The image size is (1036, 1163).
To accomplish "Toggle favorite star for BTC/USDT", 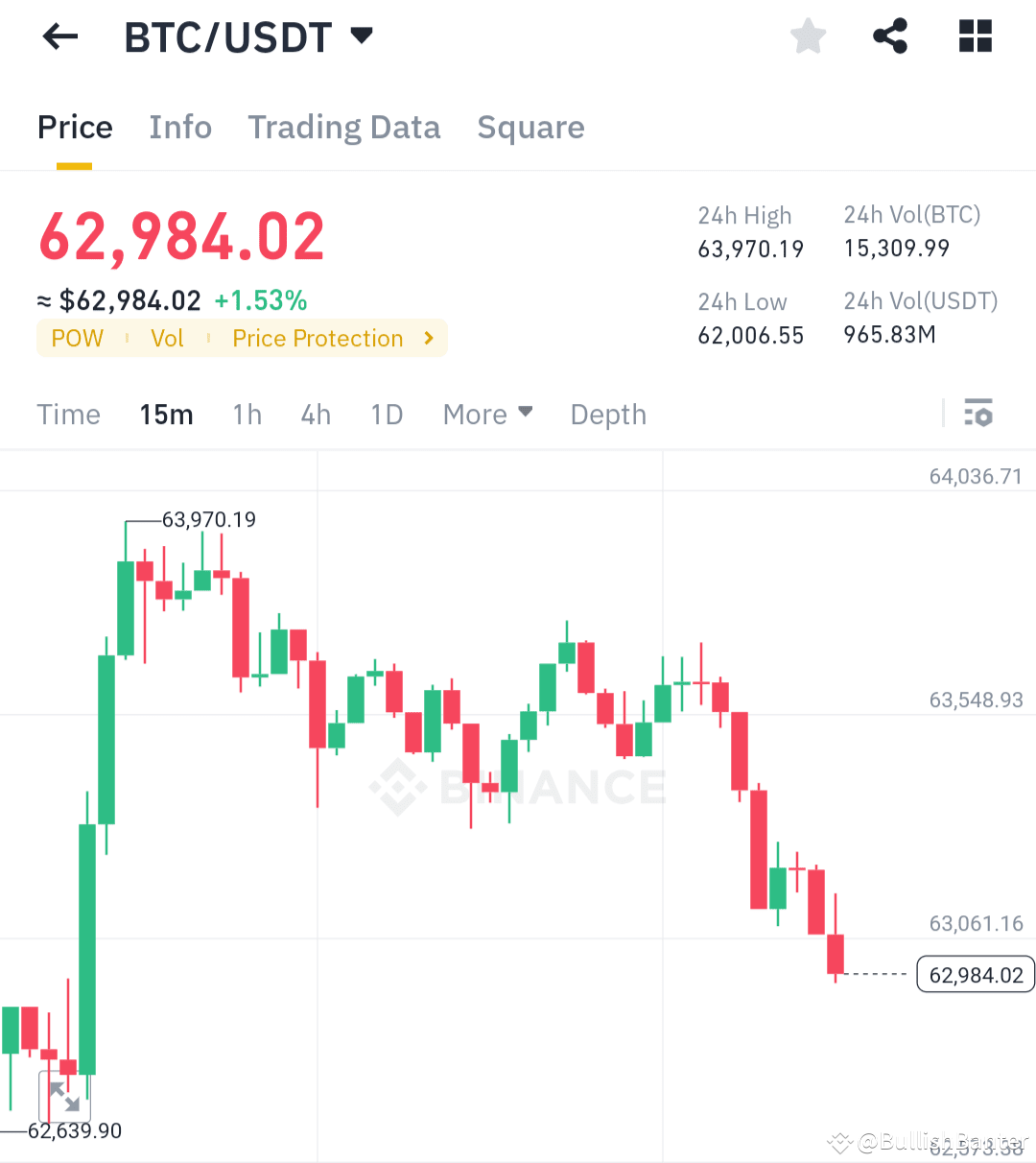I will point(808,36).
